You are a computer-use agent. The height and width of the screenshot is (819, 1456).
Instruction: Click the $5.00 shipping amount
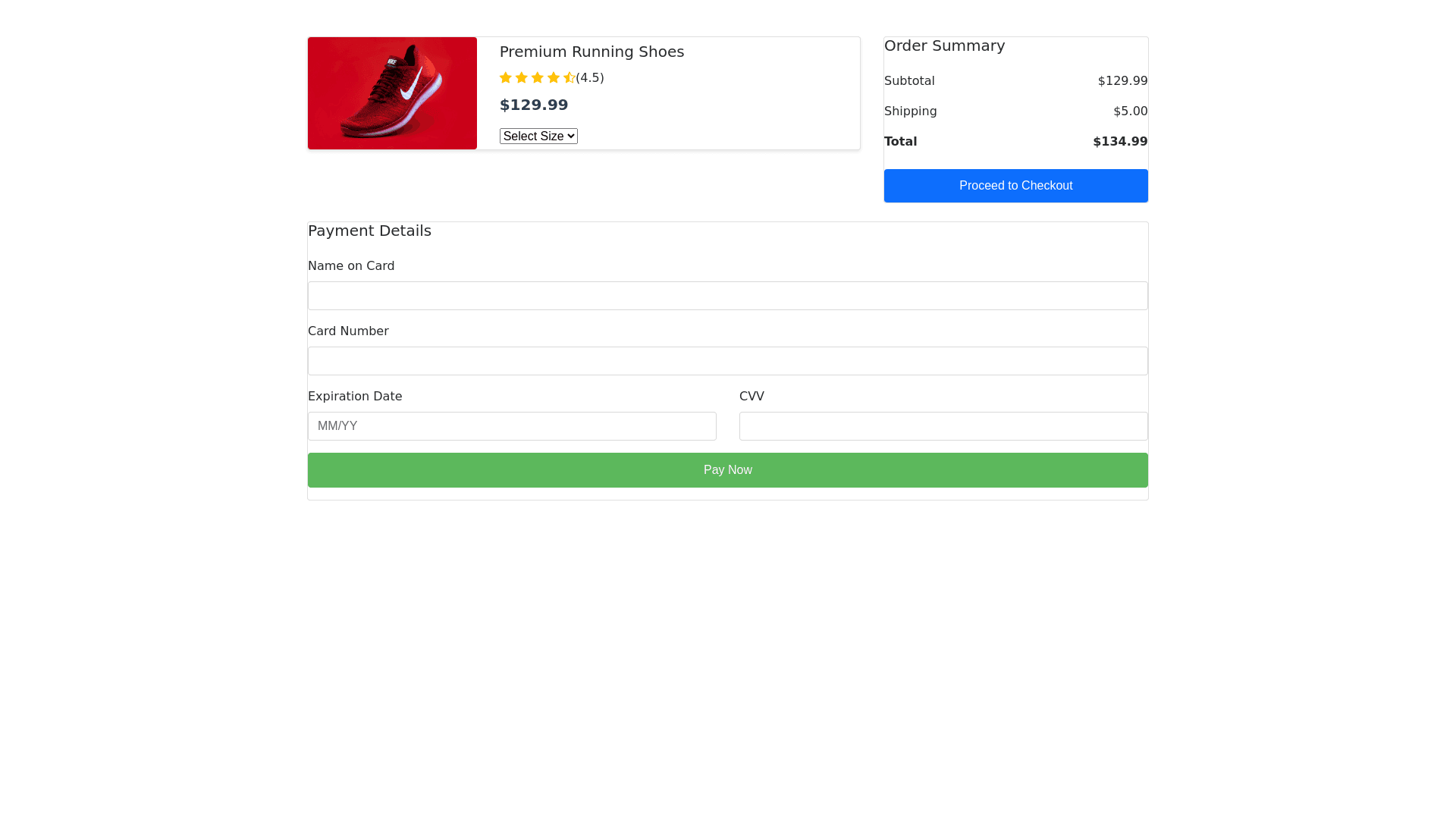[1130, 111]
